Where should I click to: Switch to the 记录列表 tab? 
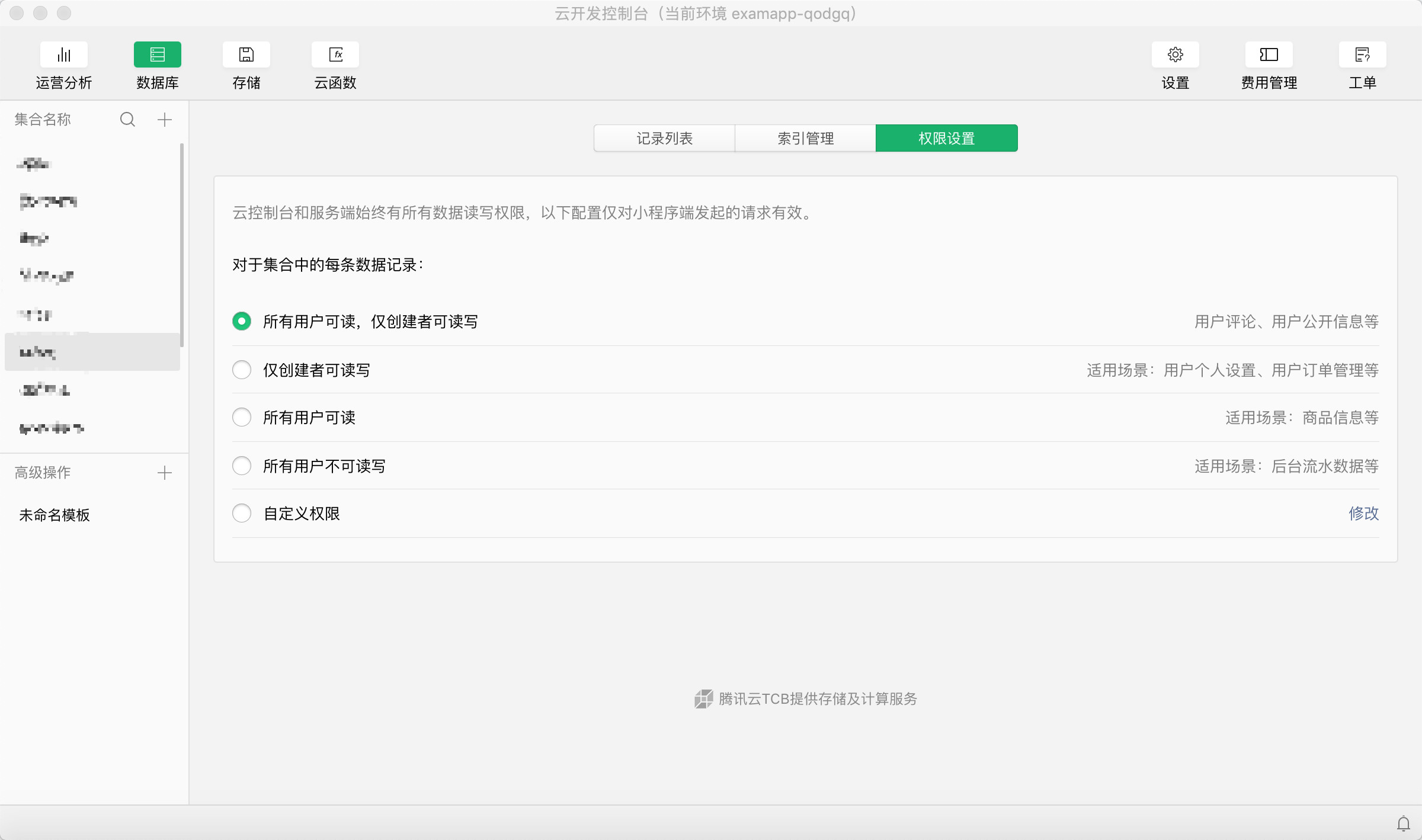[x=664, y=139]
